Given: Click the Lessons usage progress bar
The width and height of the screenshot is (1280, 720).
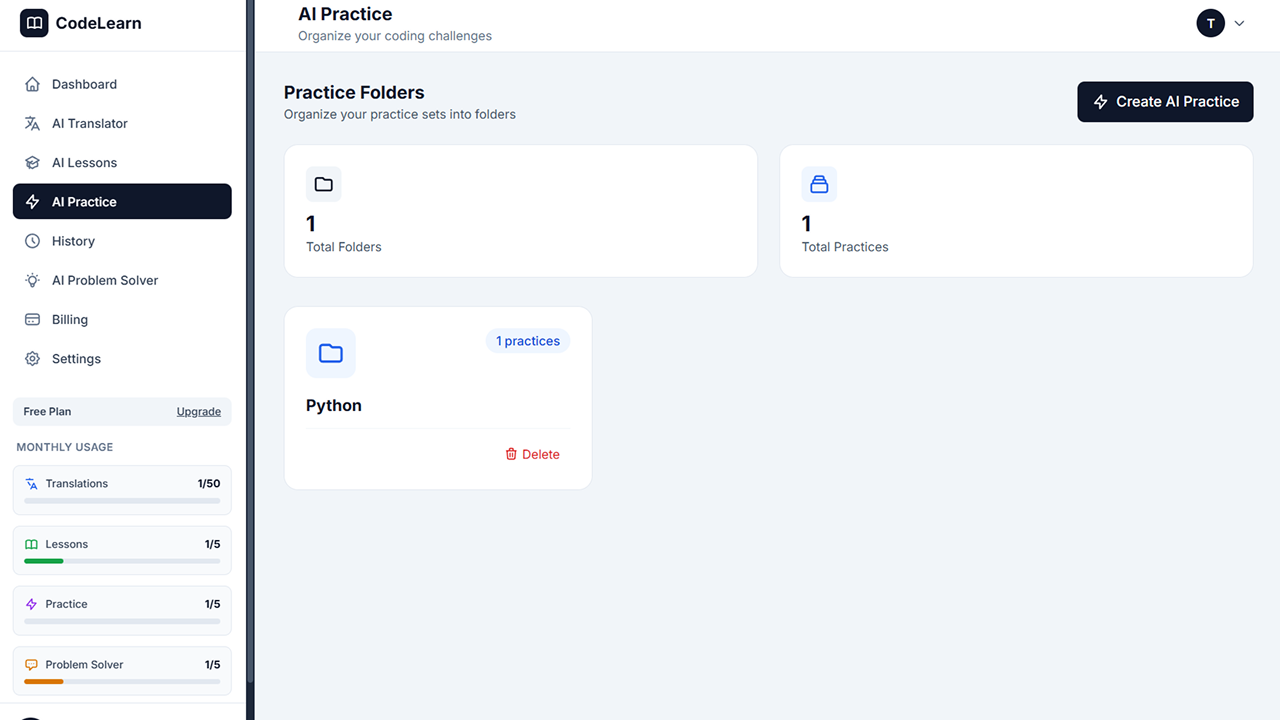Looking at the screenshot, I should point(122,561).
